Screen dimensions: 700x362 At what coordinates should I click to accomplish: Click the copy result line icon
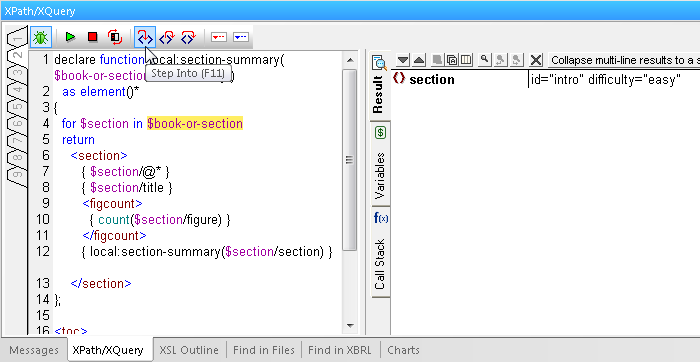click(x=438, y=60)
